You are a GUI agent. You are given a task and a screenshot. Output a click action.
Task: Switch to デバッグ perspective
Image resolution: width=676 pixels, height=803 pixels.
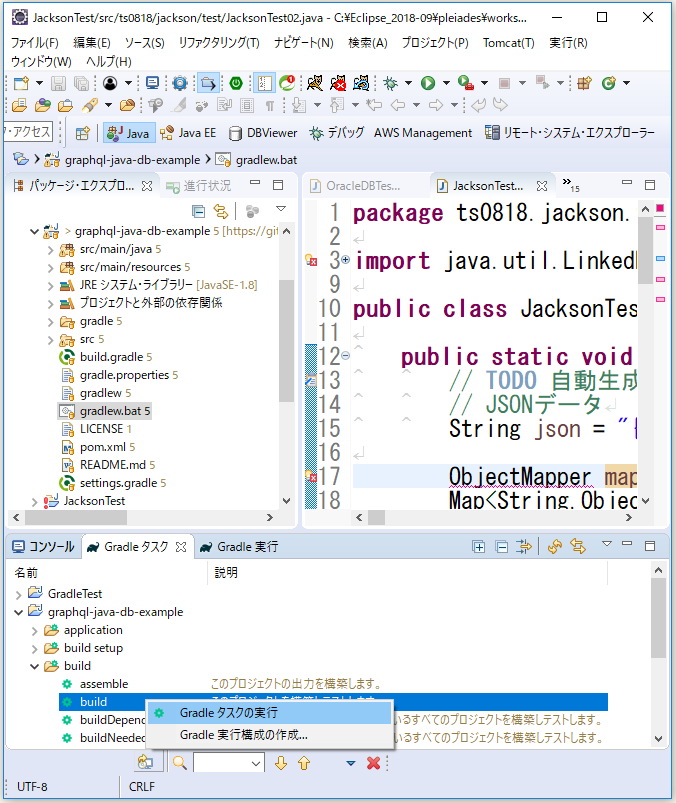tap(336, 133)
